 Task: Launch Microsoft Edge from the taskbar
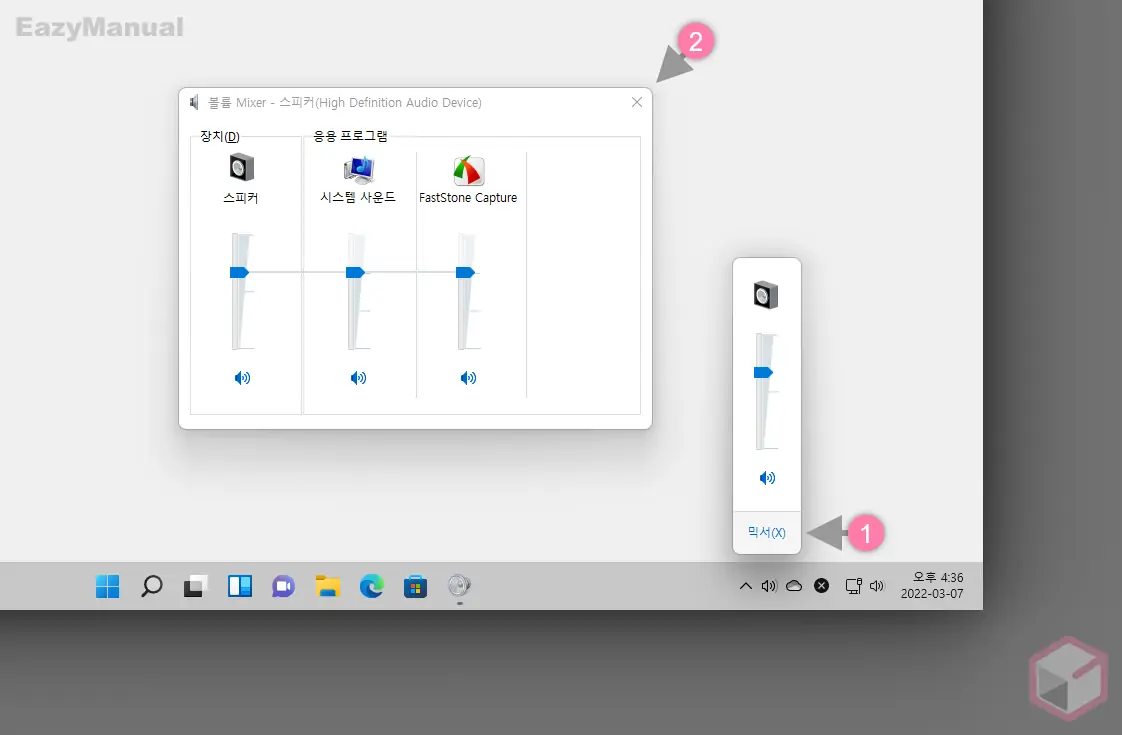pyautogui.click(x=371, y=586)
